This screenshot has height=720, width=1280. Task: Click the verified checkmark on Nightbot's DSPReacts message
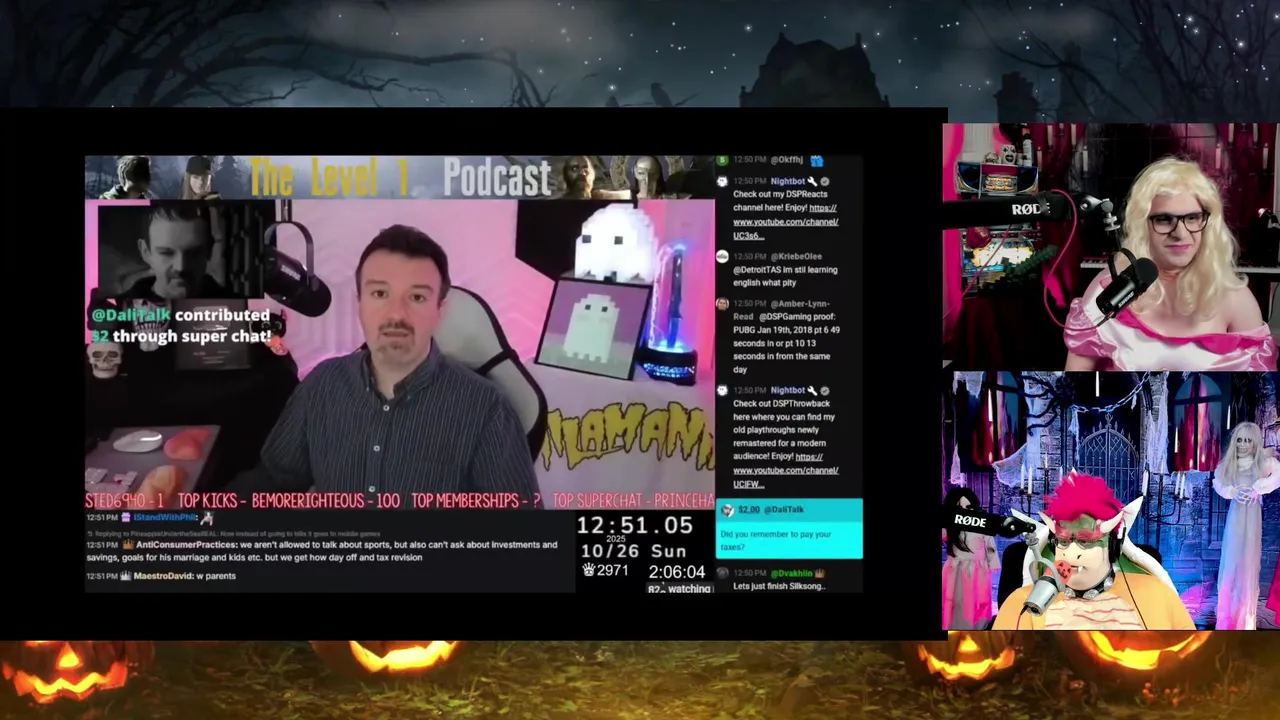point(825,182)
